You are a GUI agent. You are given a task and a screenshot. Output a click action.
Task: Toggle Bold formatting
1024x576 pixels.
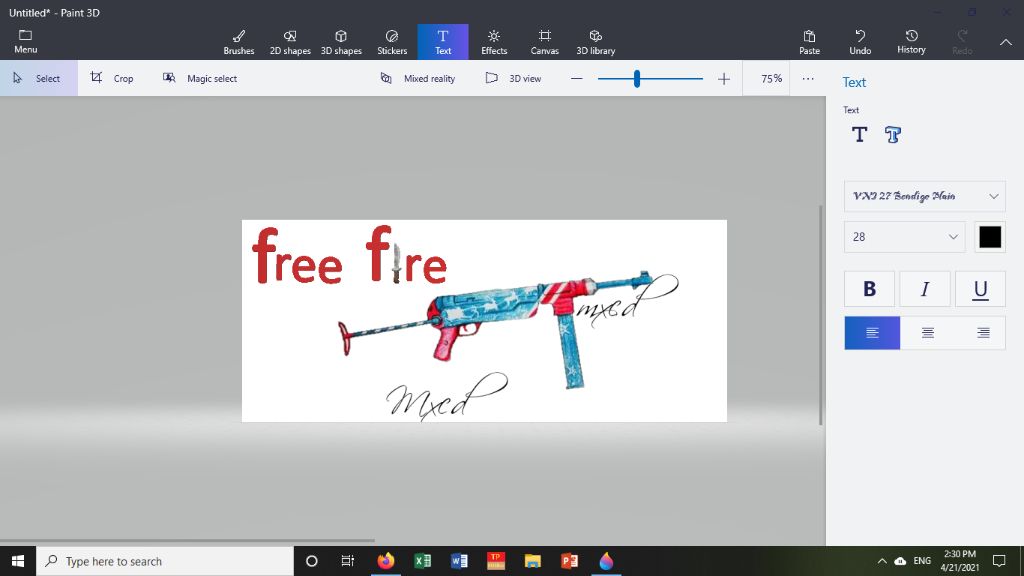click(x=869, y=289)
